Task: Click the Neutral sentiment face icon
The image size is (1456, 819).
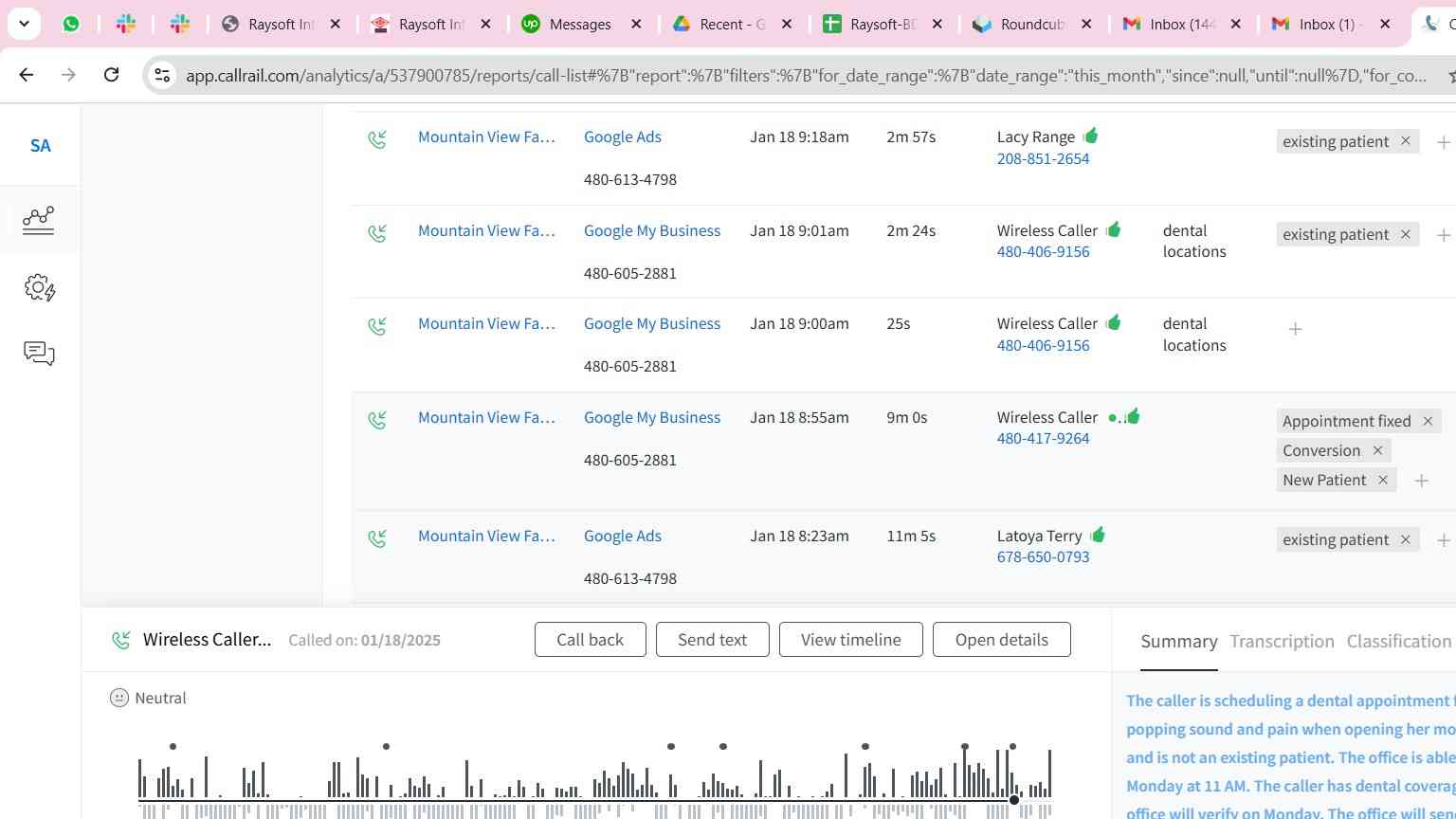Action: (x=118, y=698)
